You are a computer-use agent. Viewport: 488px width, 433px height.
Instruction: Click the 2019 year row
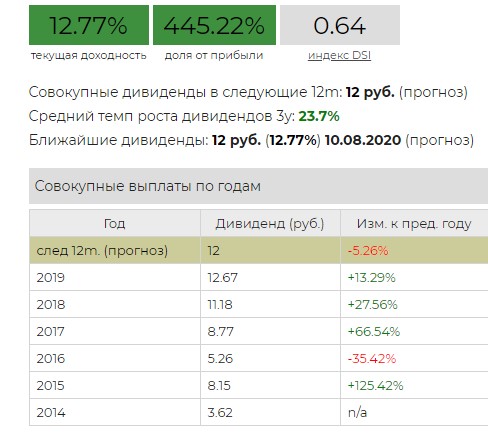tap(259, 277)
